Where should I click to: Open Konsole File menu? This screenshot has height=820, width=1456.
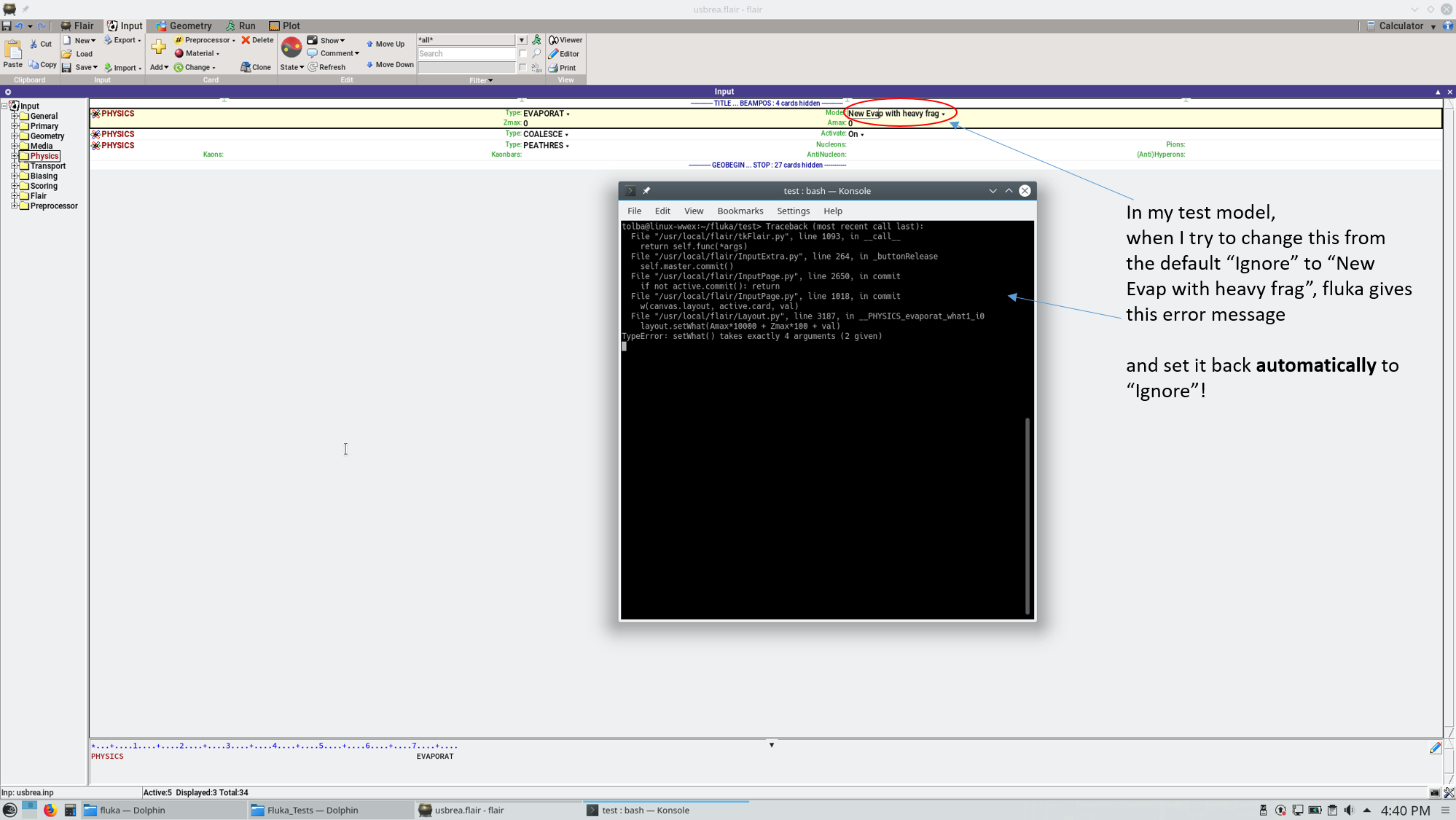[x=634, y=211]
